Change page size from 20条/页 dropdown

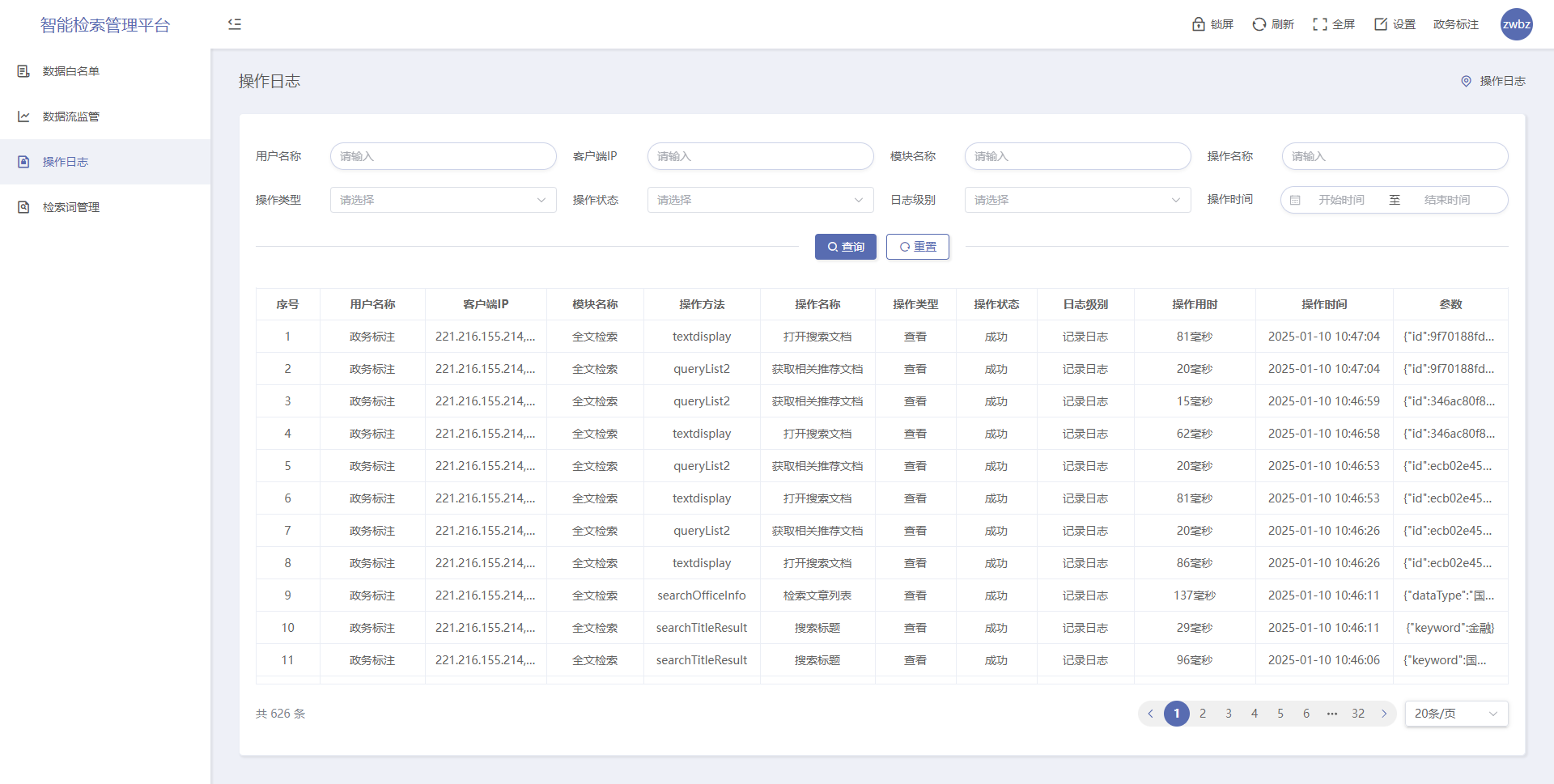click(1455, 714)
